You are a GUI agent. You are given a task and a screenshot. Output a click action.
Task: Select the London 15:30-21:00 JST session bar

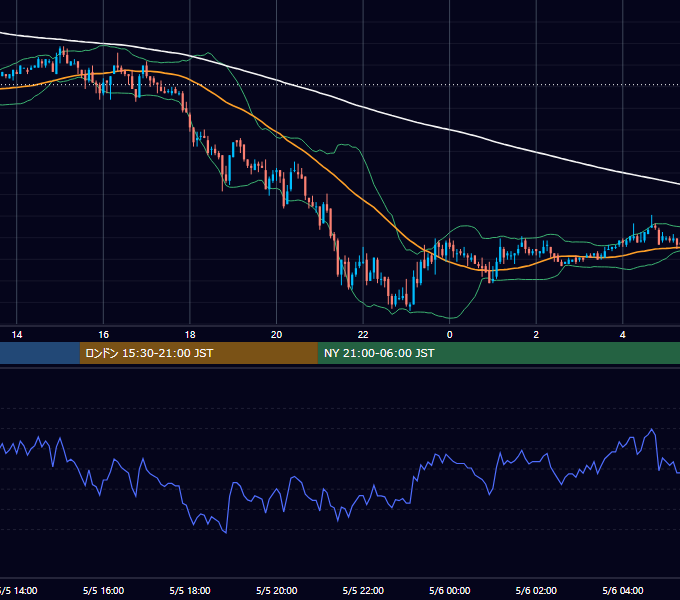click(x=199, y=353)
